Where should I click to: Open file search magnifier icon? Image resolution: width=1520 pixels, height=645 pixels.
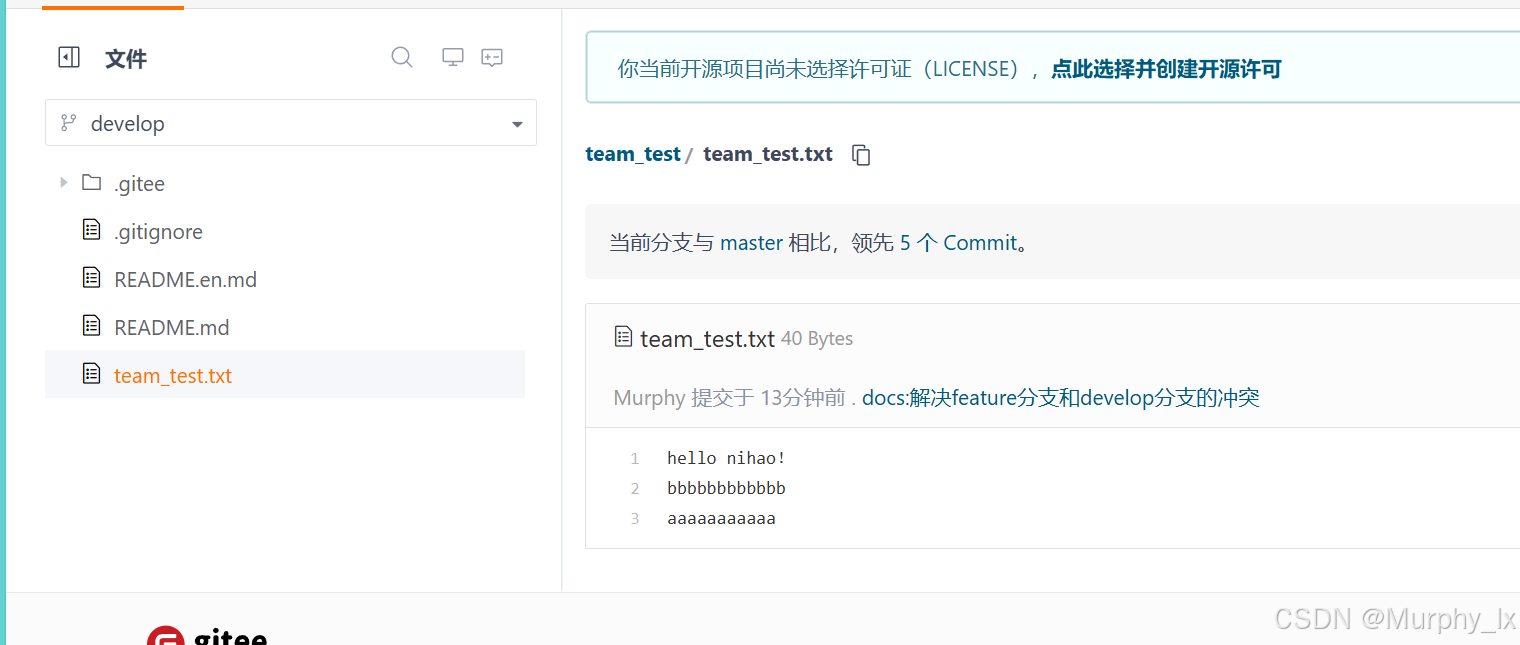(402, 57)
